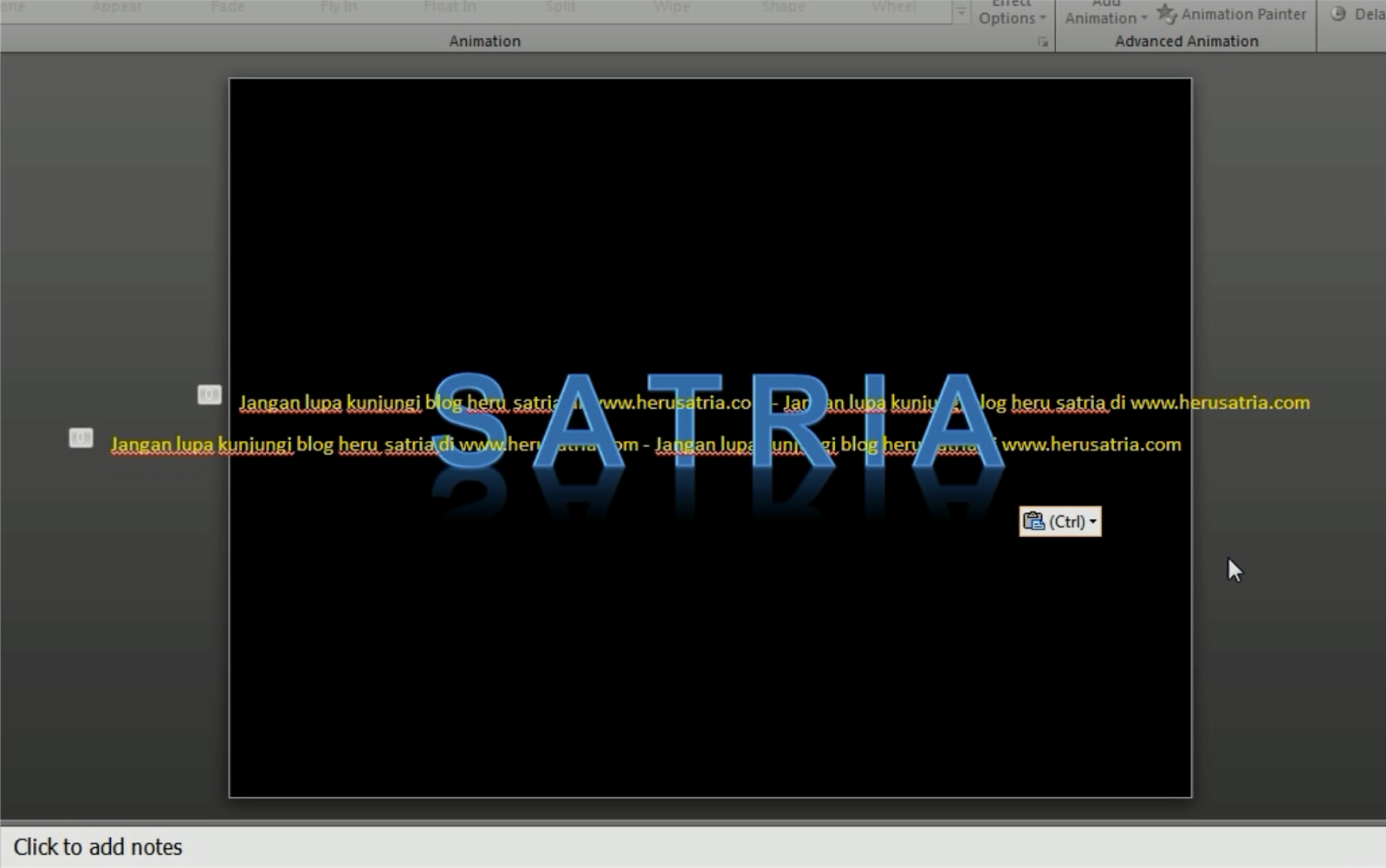The width and height of the screenshot is (1386, 868).
Task: Apply the Fade animation effect
Action: point(227,7)
